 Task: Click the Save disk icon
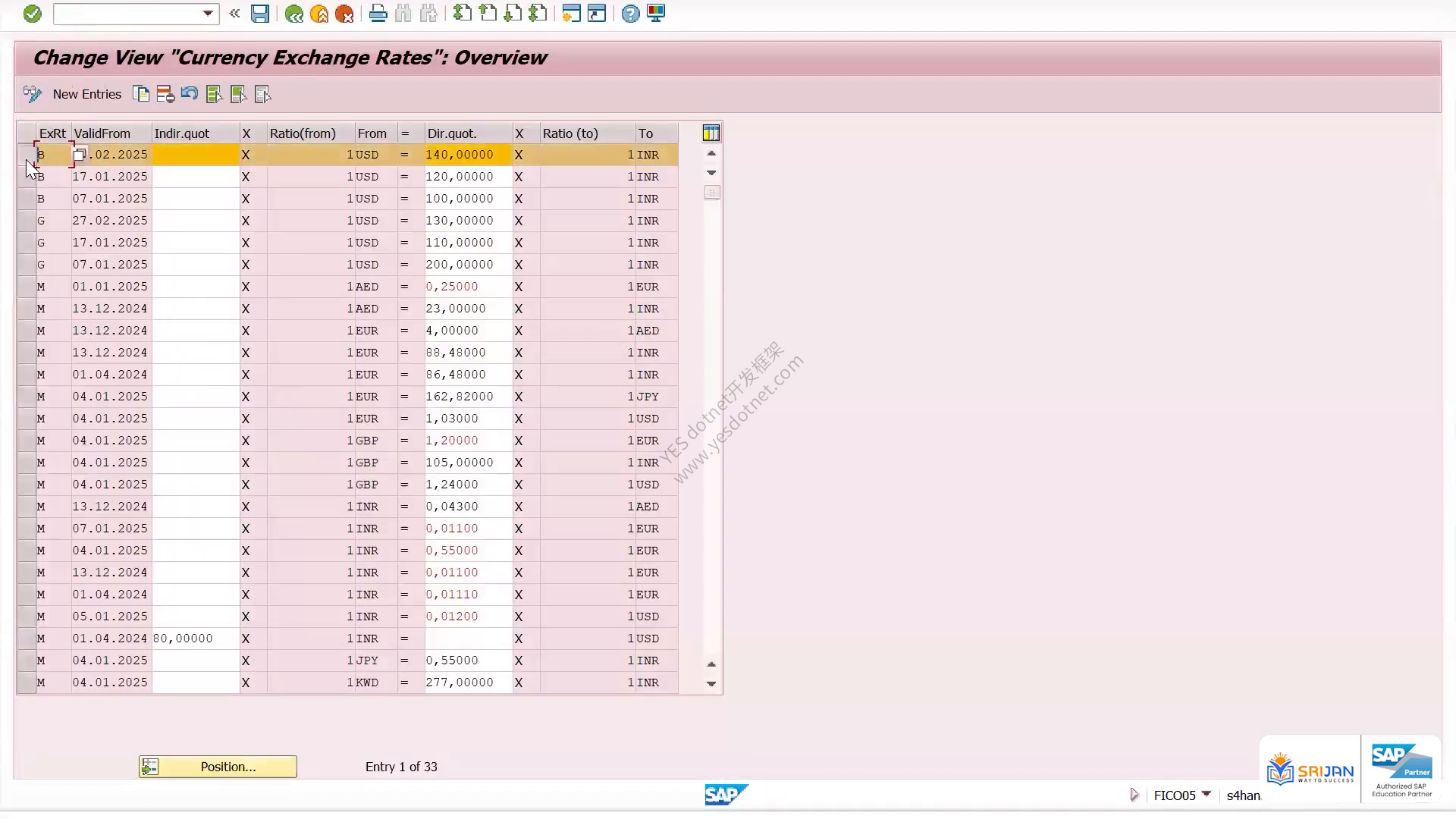pos(260,14)
